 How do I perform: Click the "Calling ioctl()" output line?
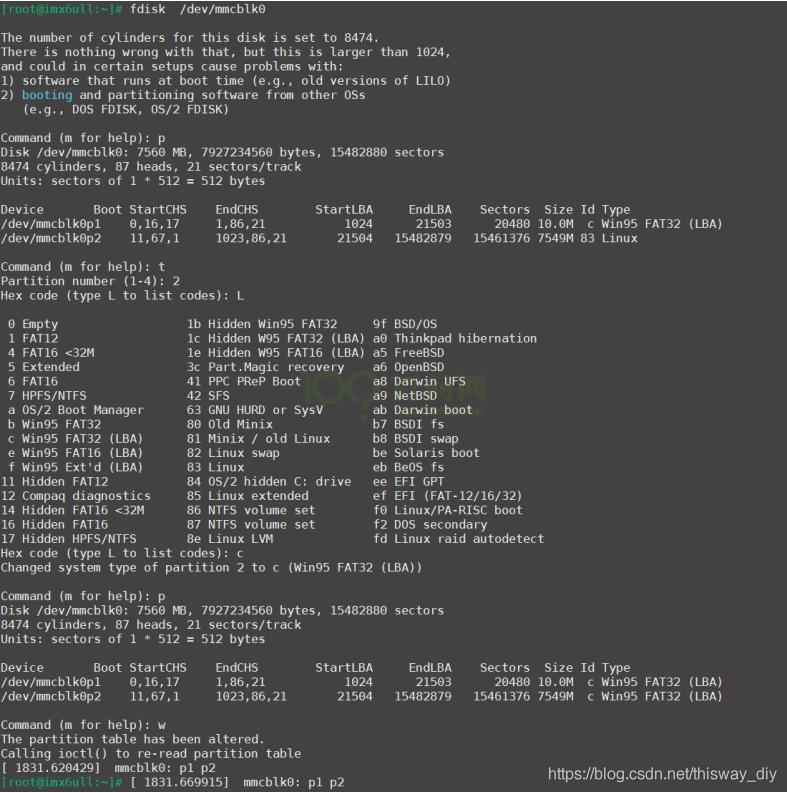click(x=150, y=753)
